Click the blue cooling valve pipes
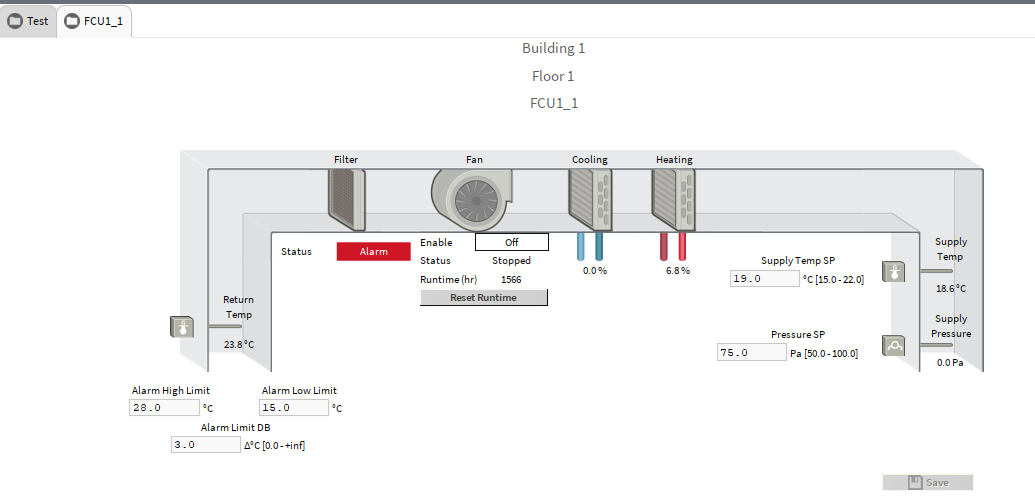Screen dimensions: 1035x502 click(x=590, y=246)
